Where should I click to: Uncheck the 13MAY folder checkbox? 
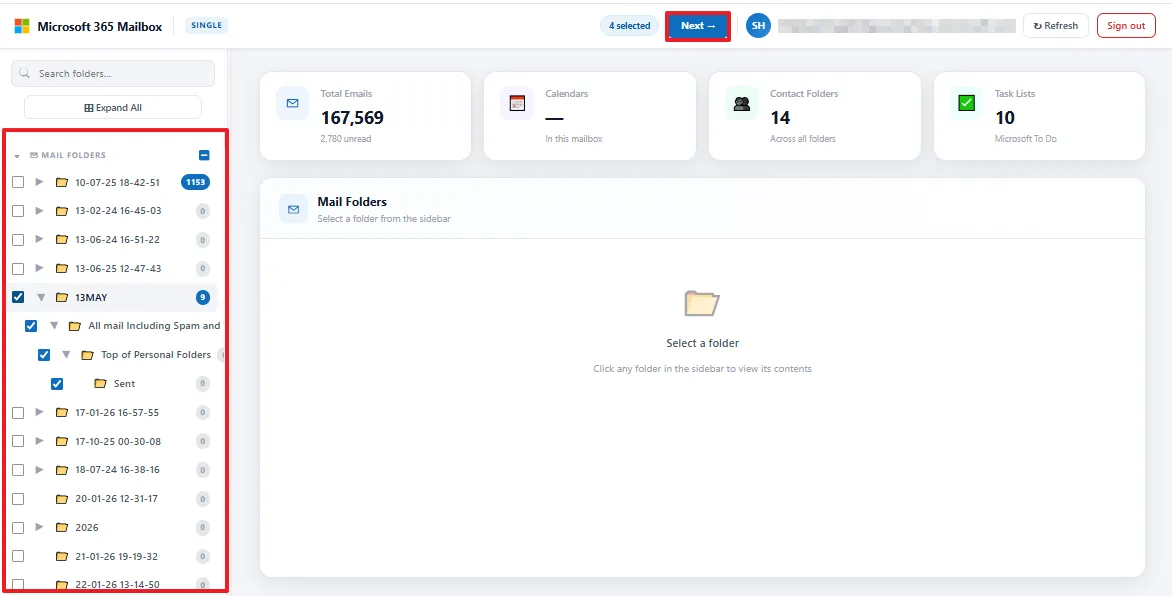(x=18, y=298)
